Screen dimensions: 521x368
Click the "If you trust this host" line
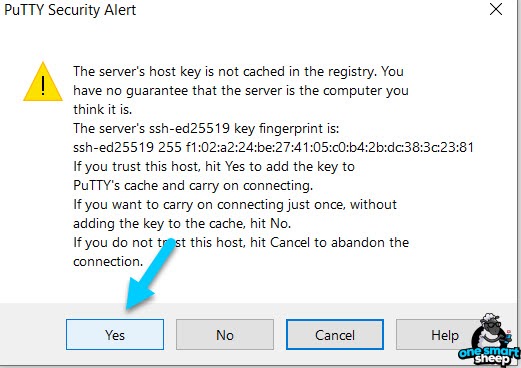point(214,166)
